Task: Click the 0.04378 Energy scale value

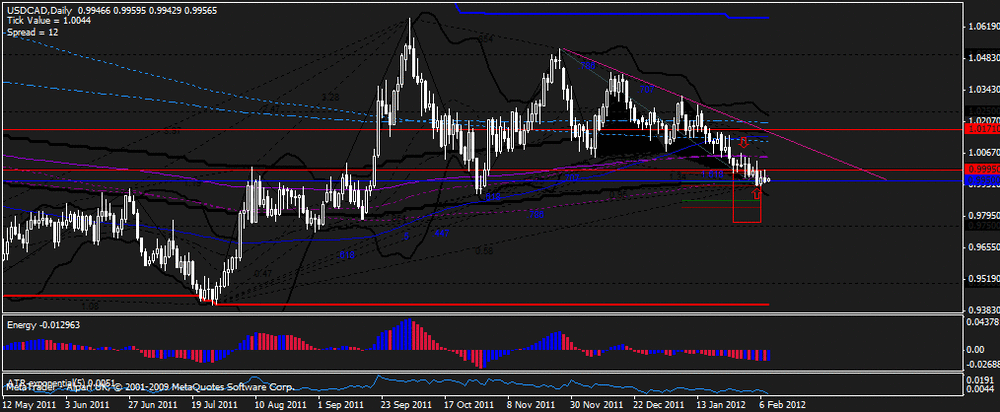Action: pos(983,324)
